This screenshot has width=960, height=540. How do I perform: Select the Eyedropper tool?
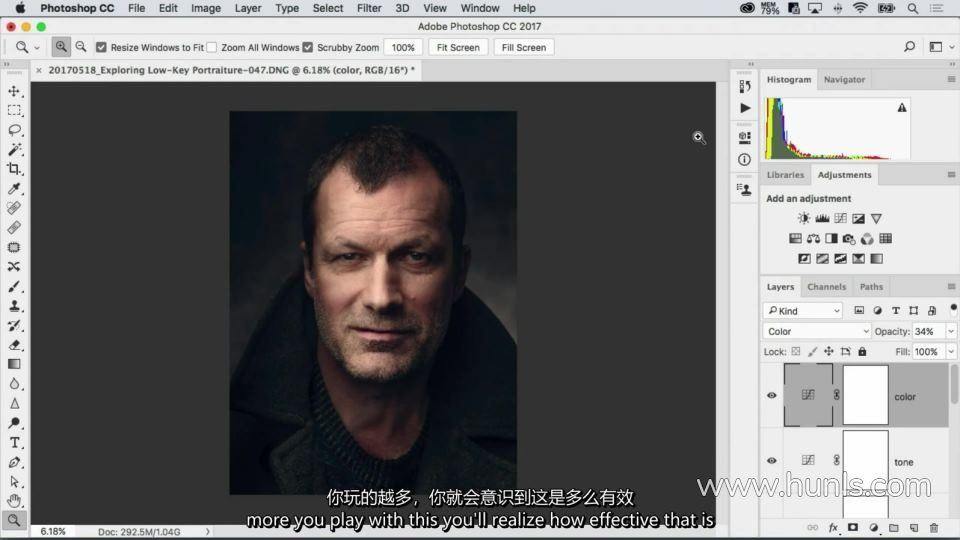[14, 189]
